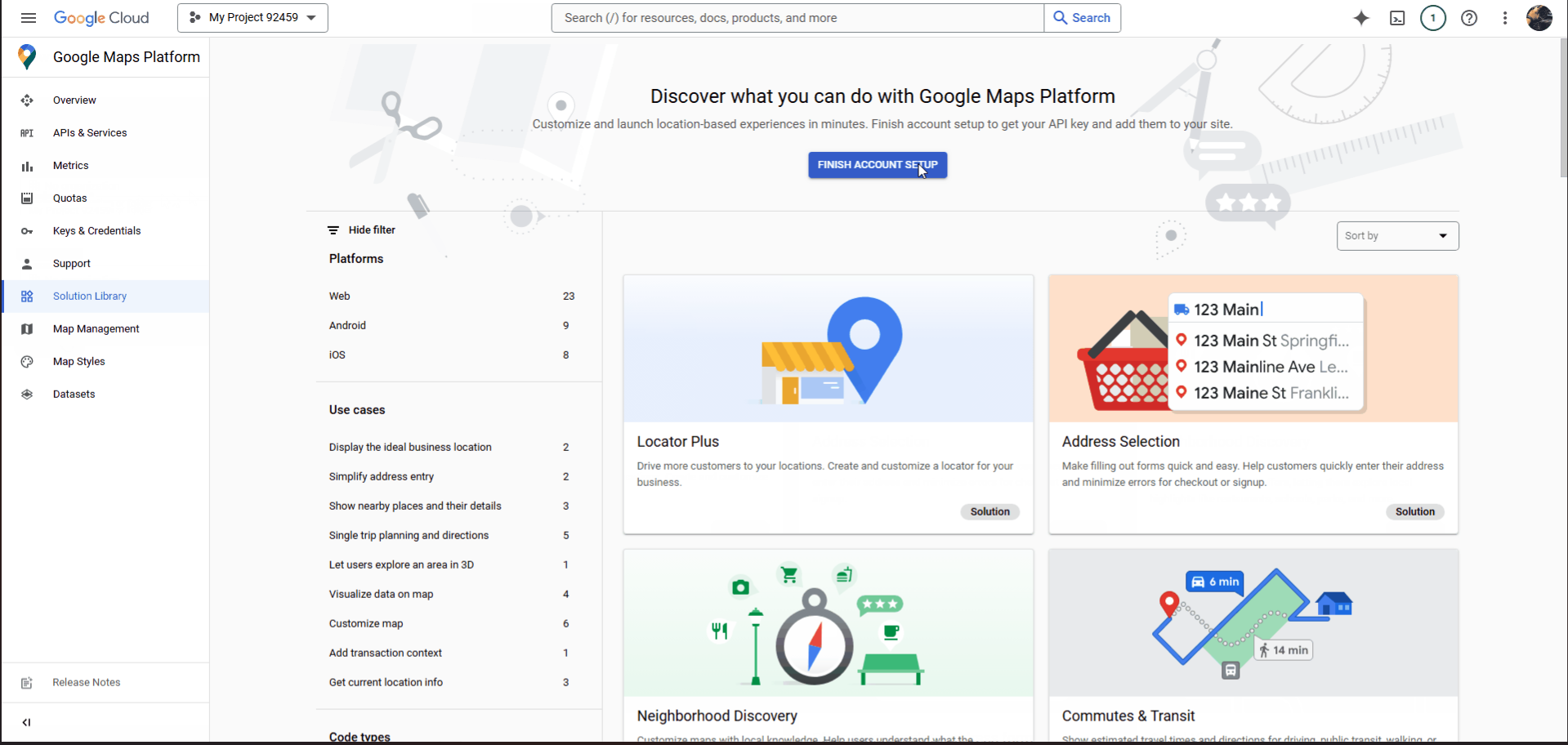
Task: Click the Finish Account Setup button
Action: [x=878, y=165]
